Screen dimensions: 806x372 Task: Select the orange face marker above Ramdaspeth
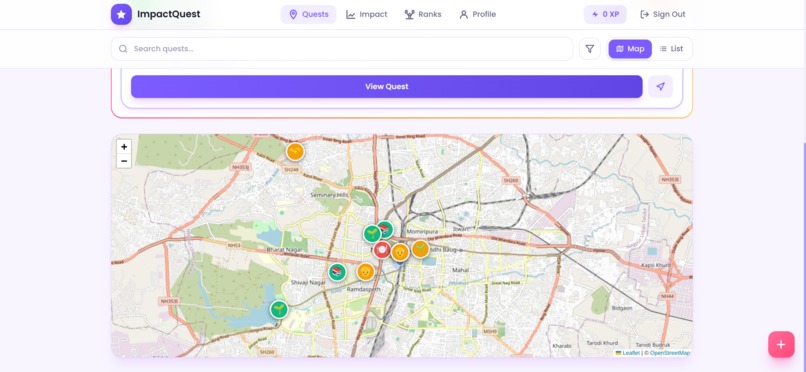click(365, 272)
